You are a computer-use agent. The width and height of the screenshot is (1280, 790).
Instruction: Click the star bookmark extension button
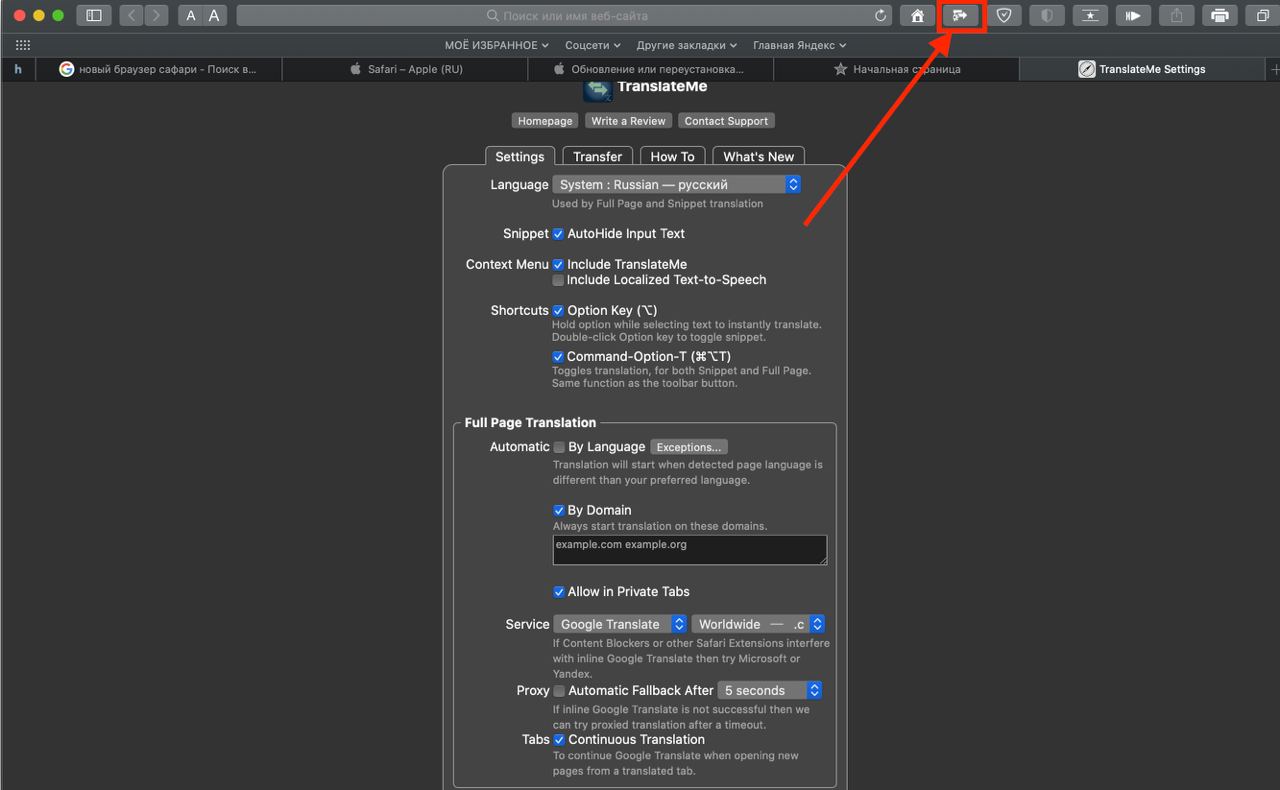tap(1090, 15)
